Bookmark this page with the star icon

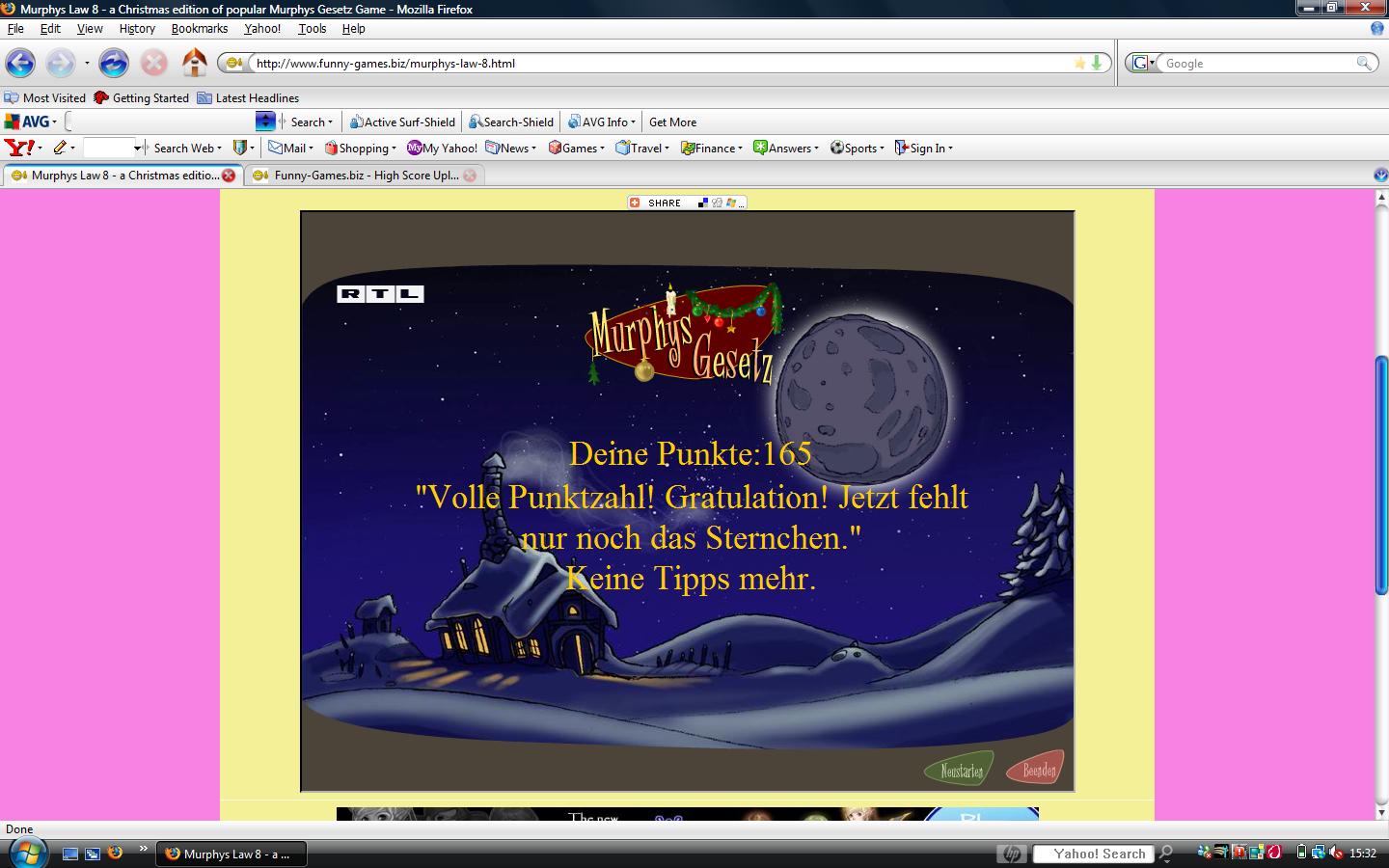[x=1079, y=63]
